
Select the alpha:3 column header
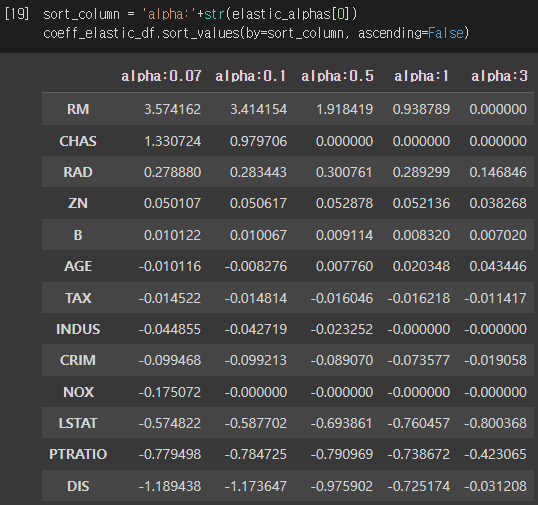coord(499,76)
